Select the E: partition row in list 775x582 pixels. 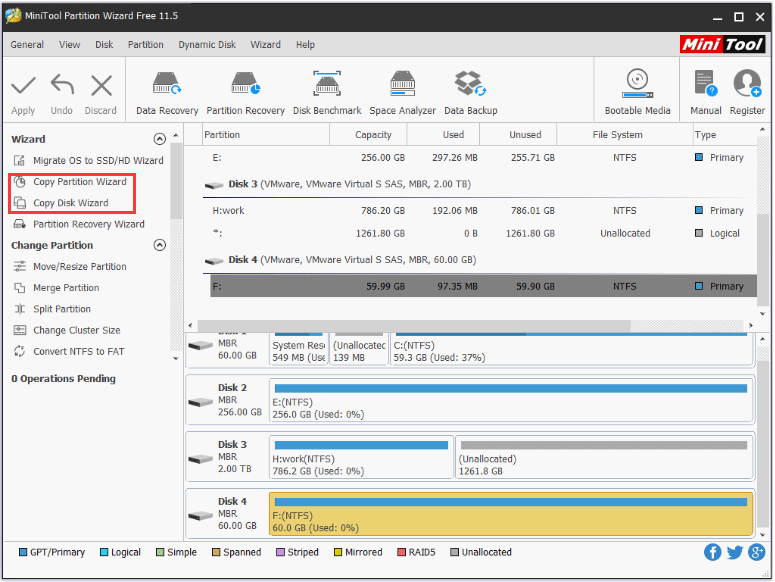[x=479, y=158]
